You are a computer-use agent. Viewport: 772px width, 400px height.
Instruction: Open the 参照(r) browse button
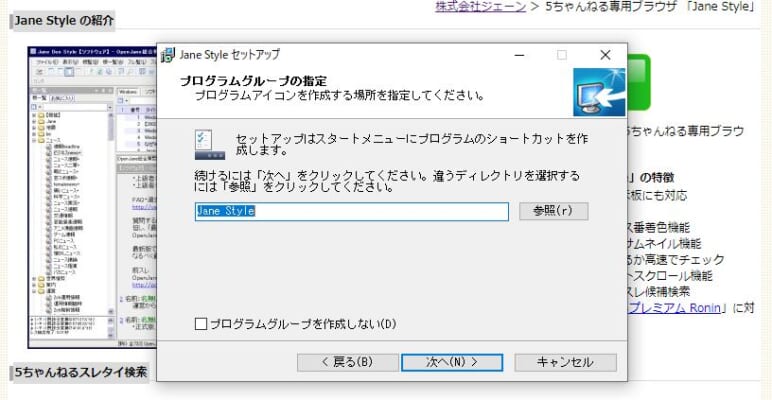pos(553,211)
